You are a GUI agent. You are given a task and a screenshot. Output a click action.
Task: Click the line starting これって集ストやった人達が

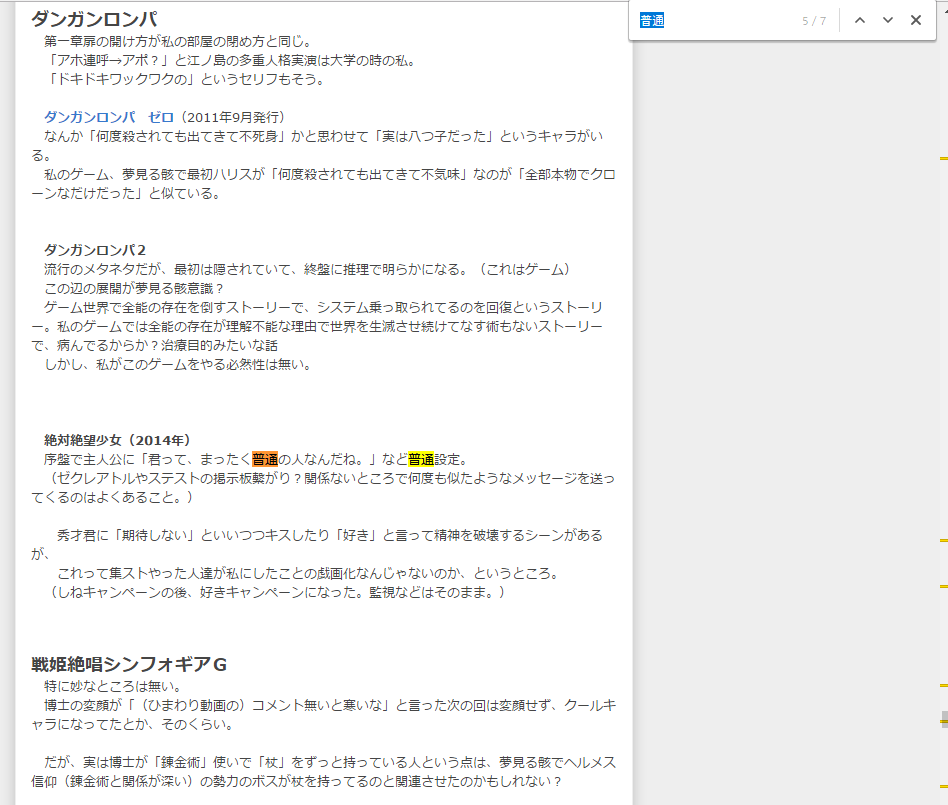click(x=310, y=574)
